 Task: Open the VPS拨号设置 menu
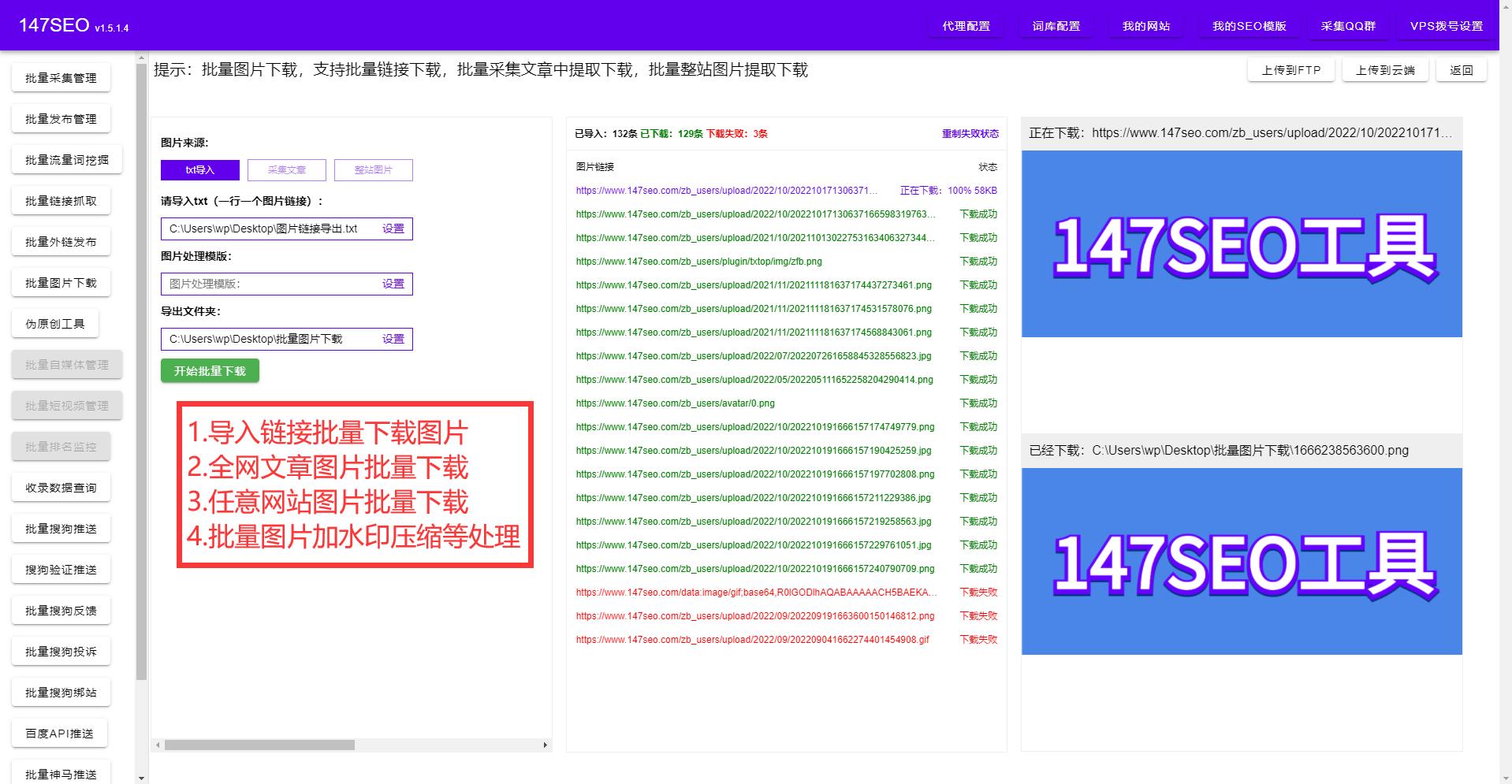click(1446, 25)
